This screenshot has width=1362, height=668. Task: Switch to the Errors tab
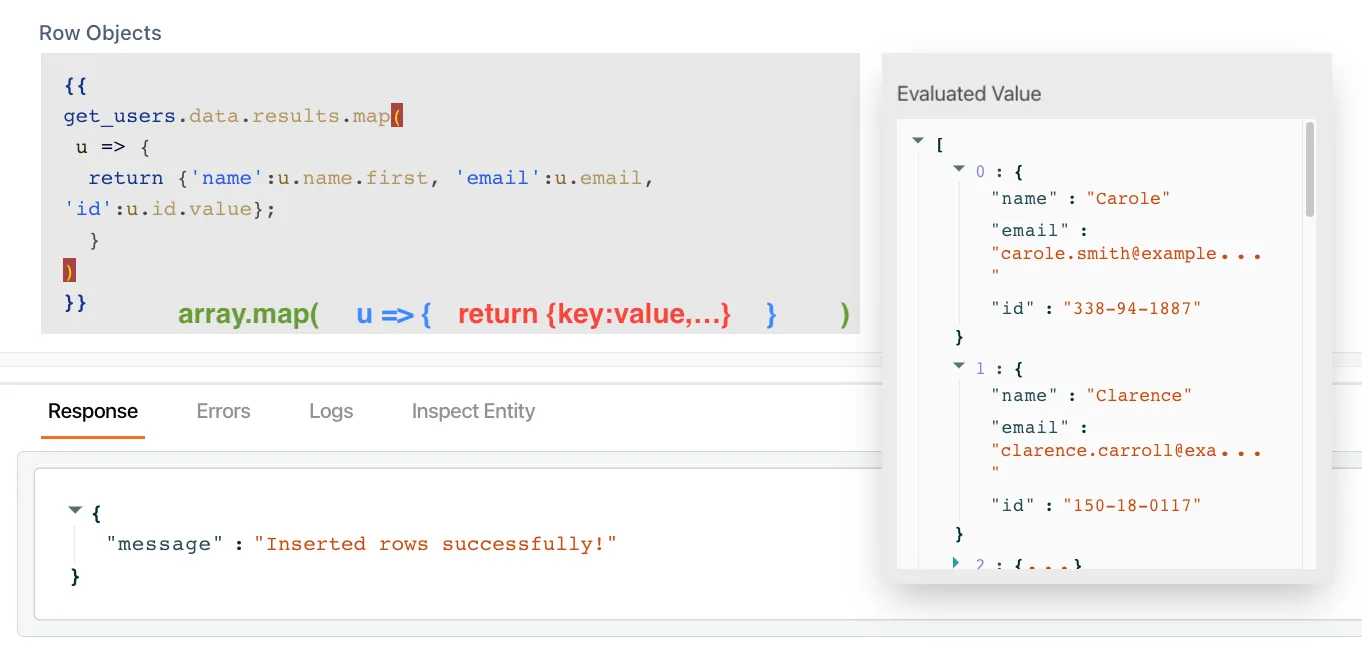[x=223, y=411]
